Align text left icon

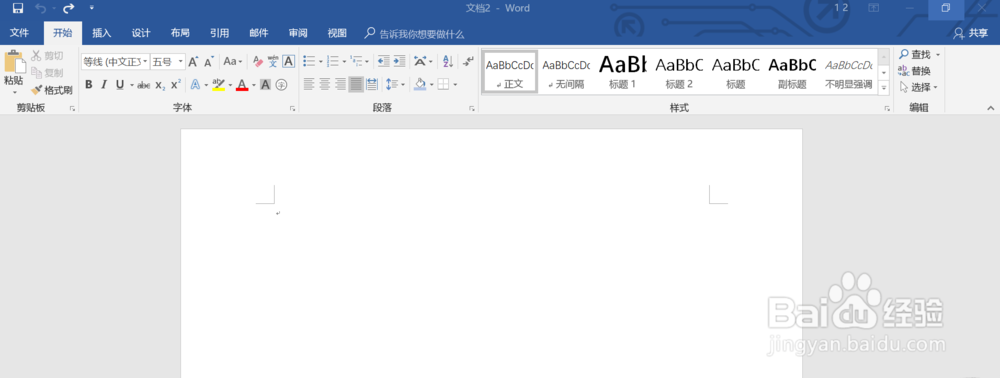point(309,84)
